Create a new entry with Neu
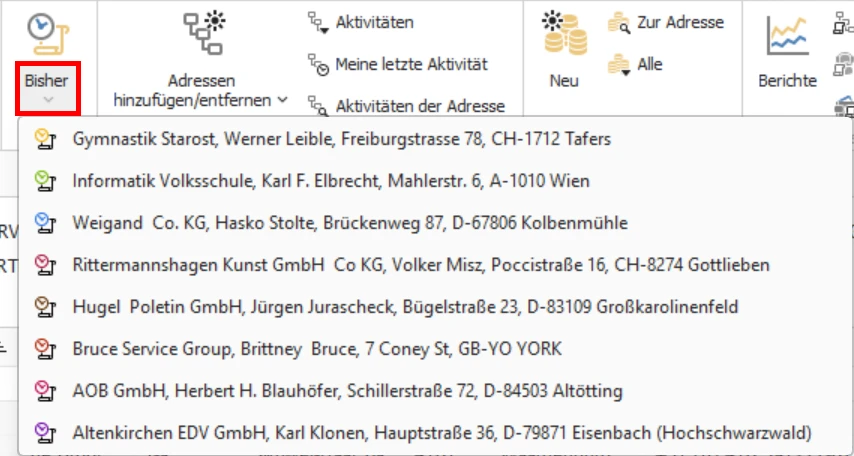The width and height of the screenshot is (854, 456). click(x=564, y=81)
